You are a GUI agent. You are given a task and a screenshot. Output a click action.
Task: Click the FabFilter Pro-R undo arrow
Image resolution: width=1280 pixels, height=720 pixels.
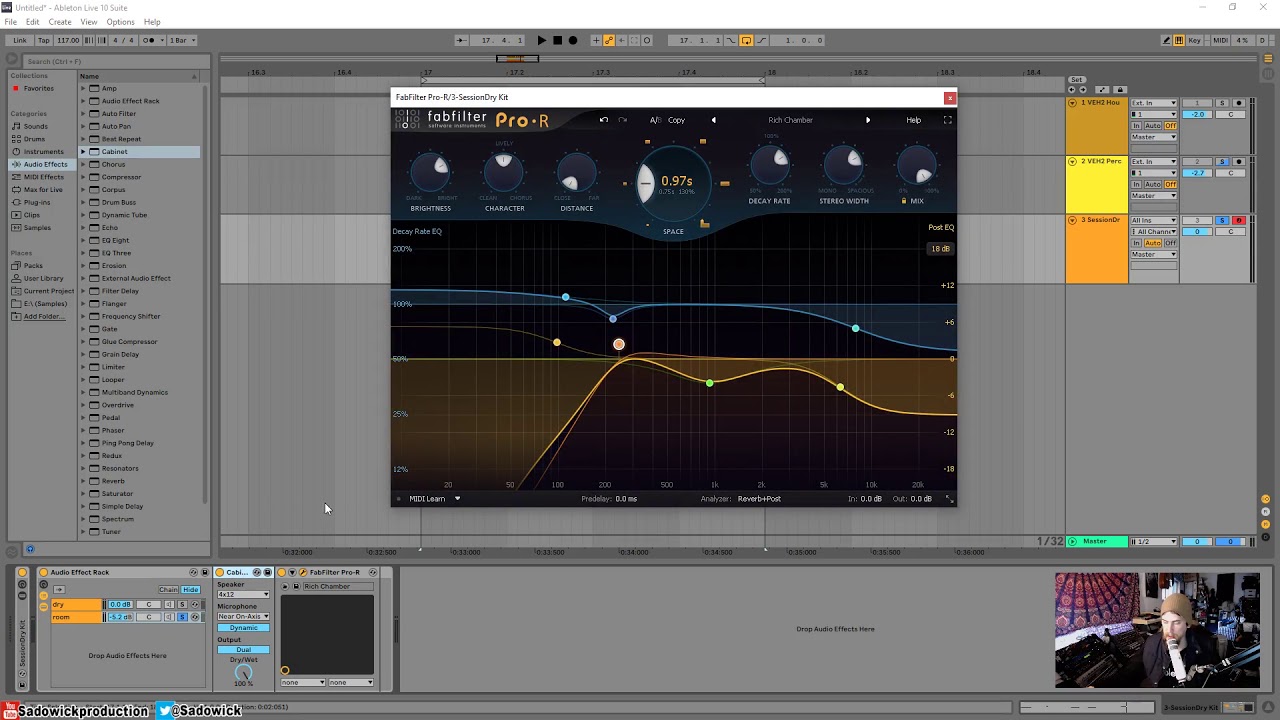pyautogui.click(x=603, y=120)
